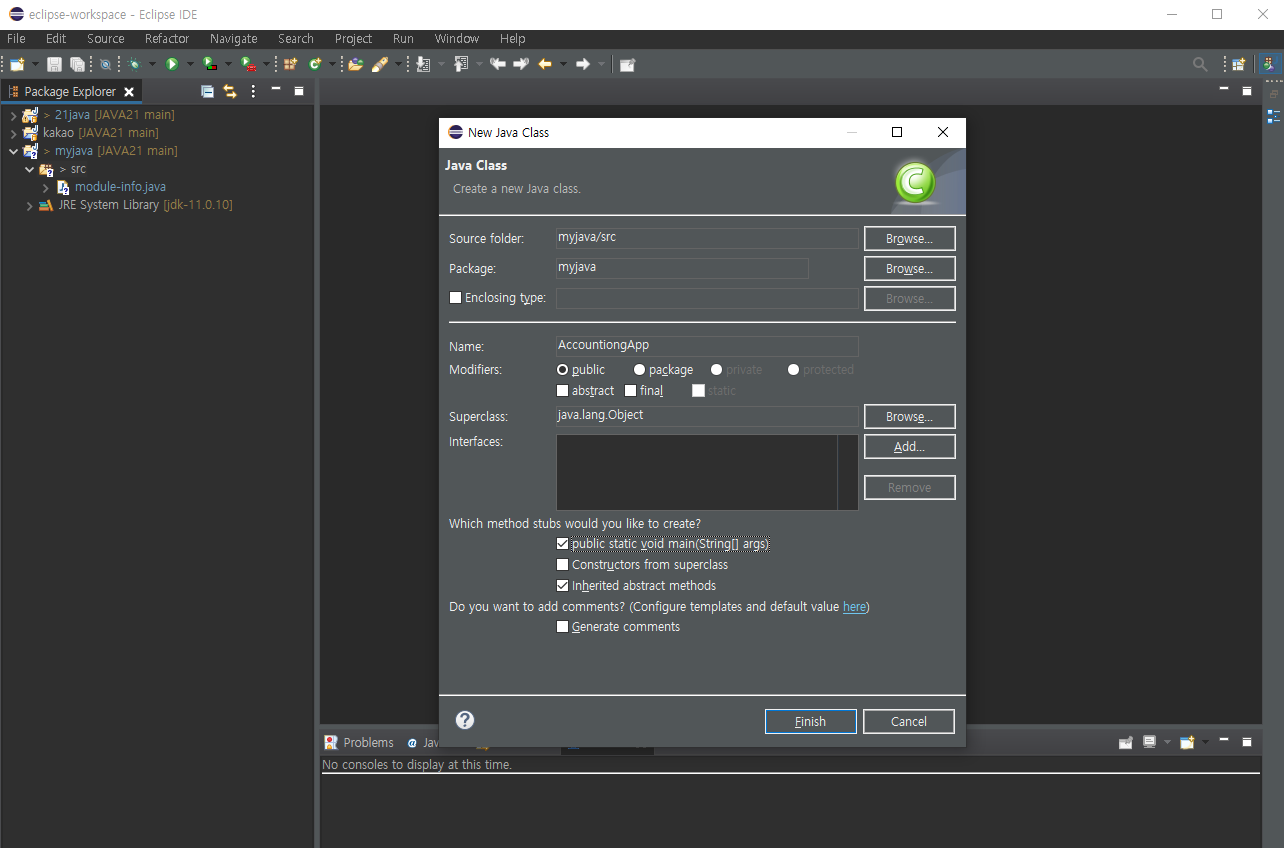Click the Save icon in toolbar
Image resolution: width=1284 pixels, height=848 pixels.
pos(54,64)
